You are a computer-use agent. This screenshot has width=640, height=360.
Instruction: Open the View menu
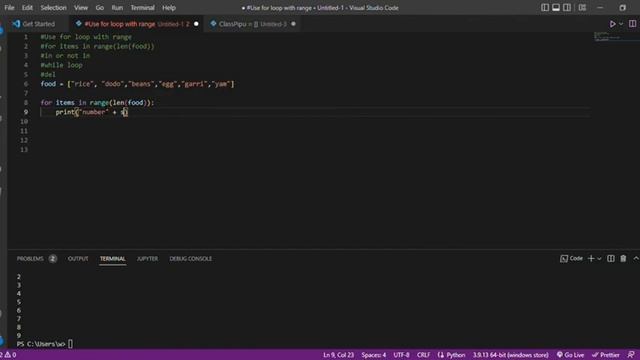pos(81,8)
